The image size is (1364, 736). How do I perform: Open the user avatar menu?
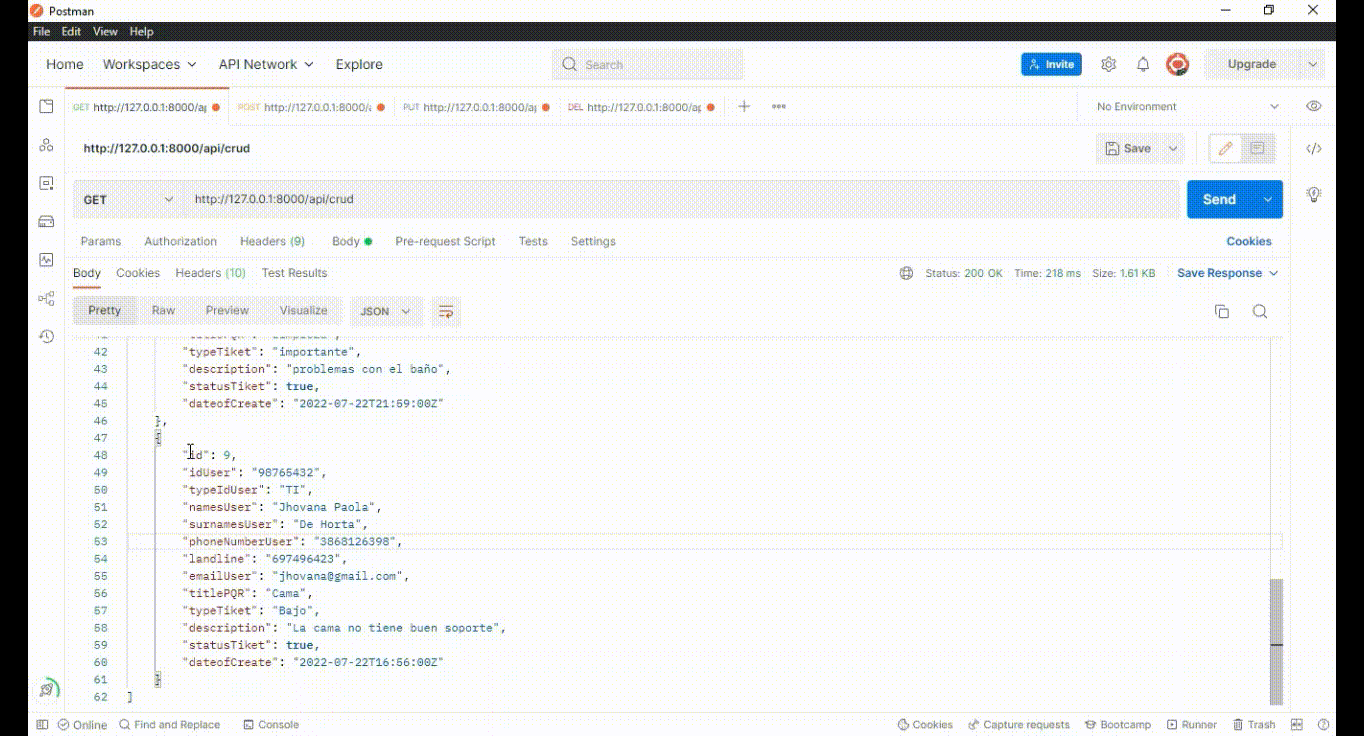coord(1177,64)
